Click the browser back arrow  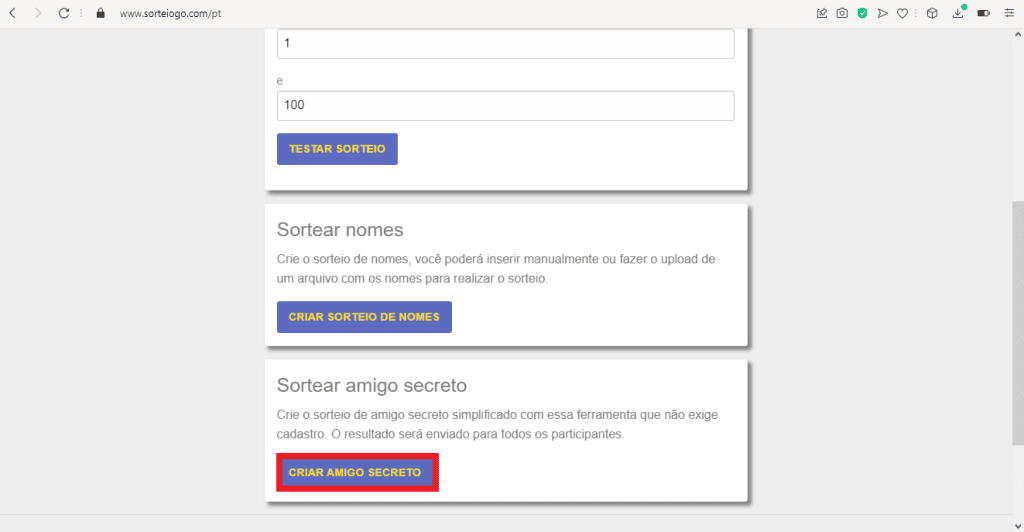tap(13, 13)
